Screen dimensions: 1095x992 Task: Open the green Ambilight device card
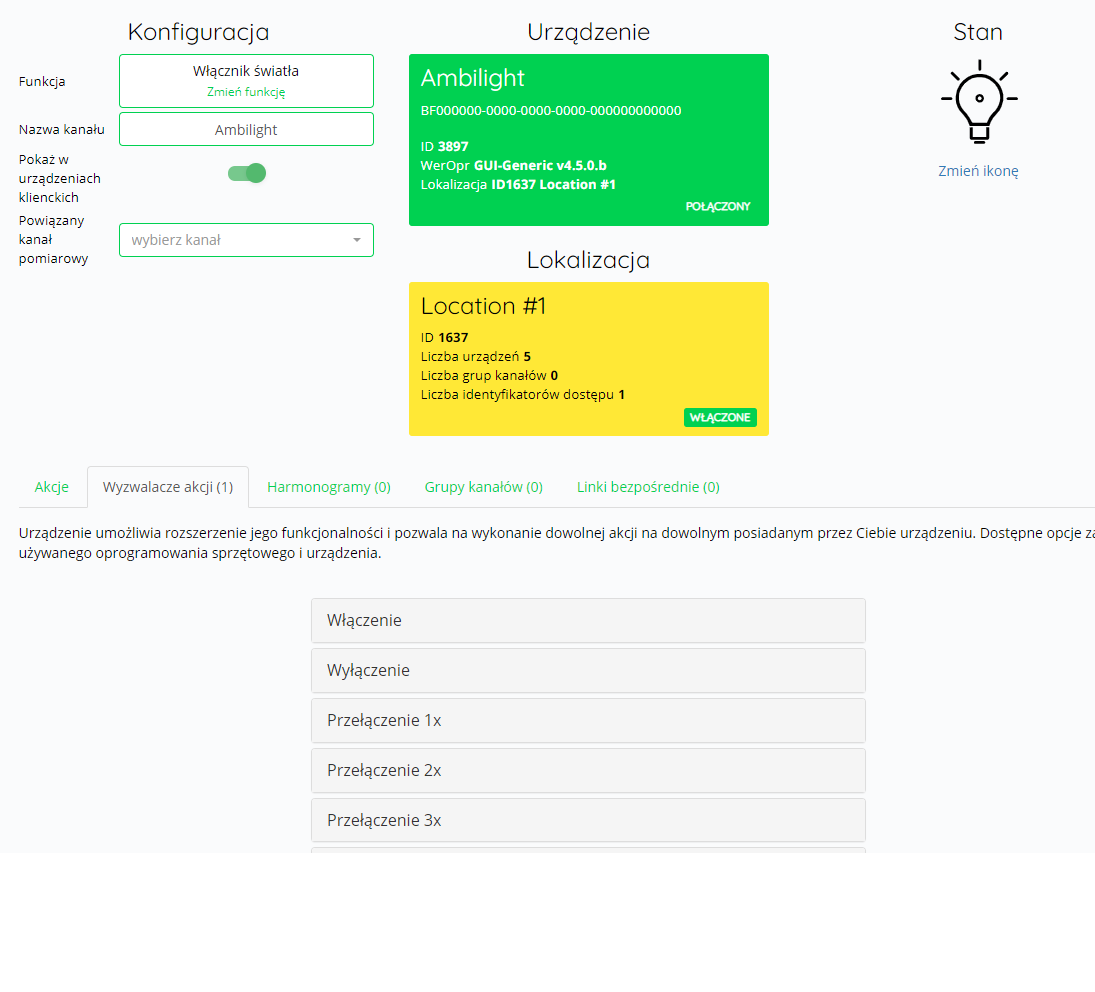point(589,140)
